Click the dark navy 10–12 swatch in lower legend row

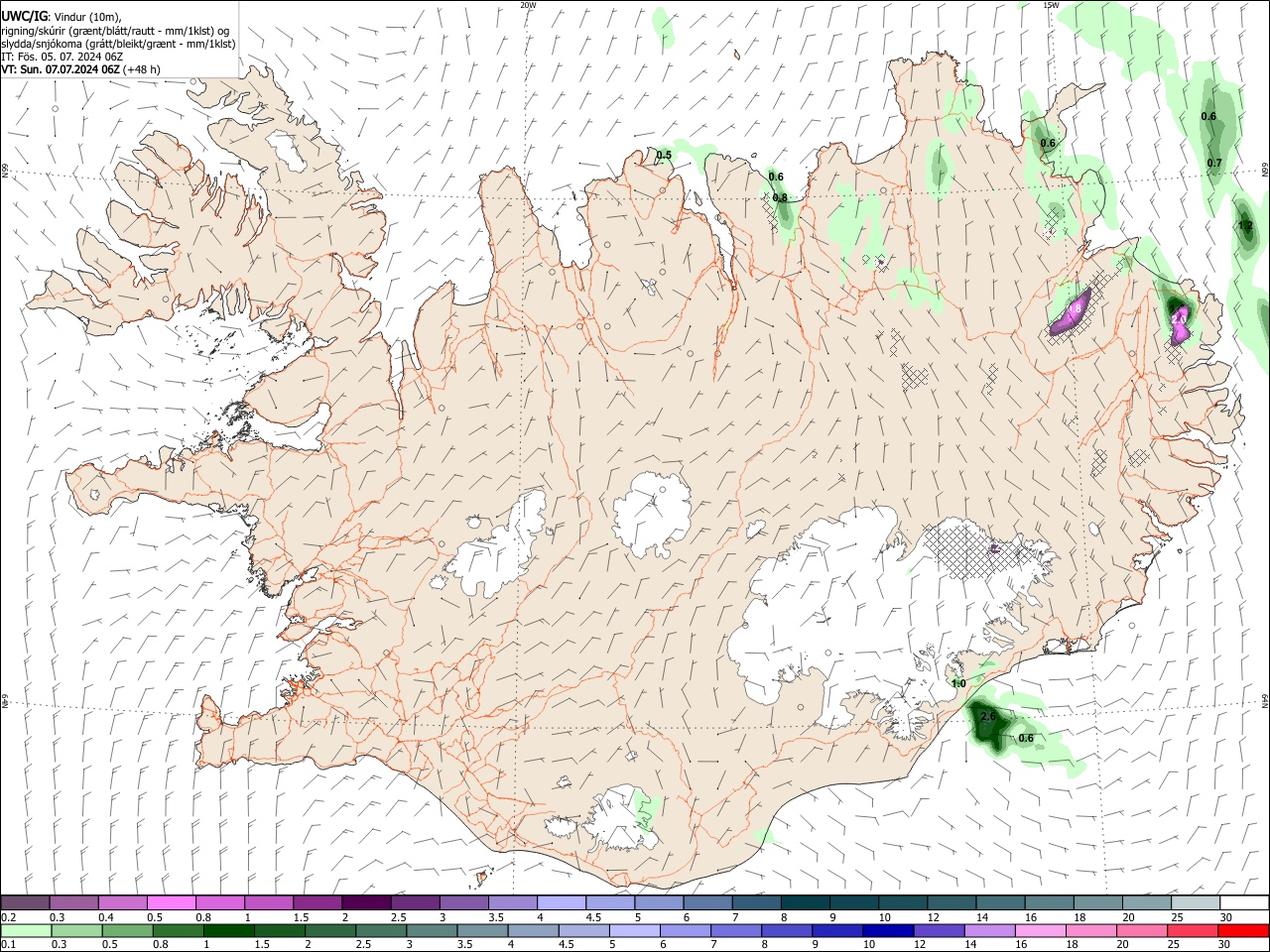coord(888,930)
